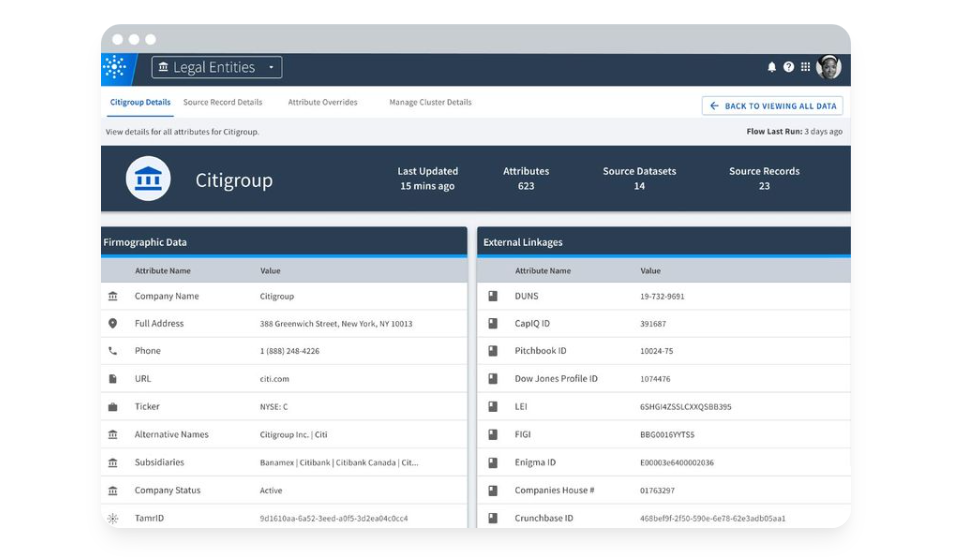Click the Subsidiaries row icon
960x557 pixels.
pyautogui.click(x=113, y=463)
